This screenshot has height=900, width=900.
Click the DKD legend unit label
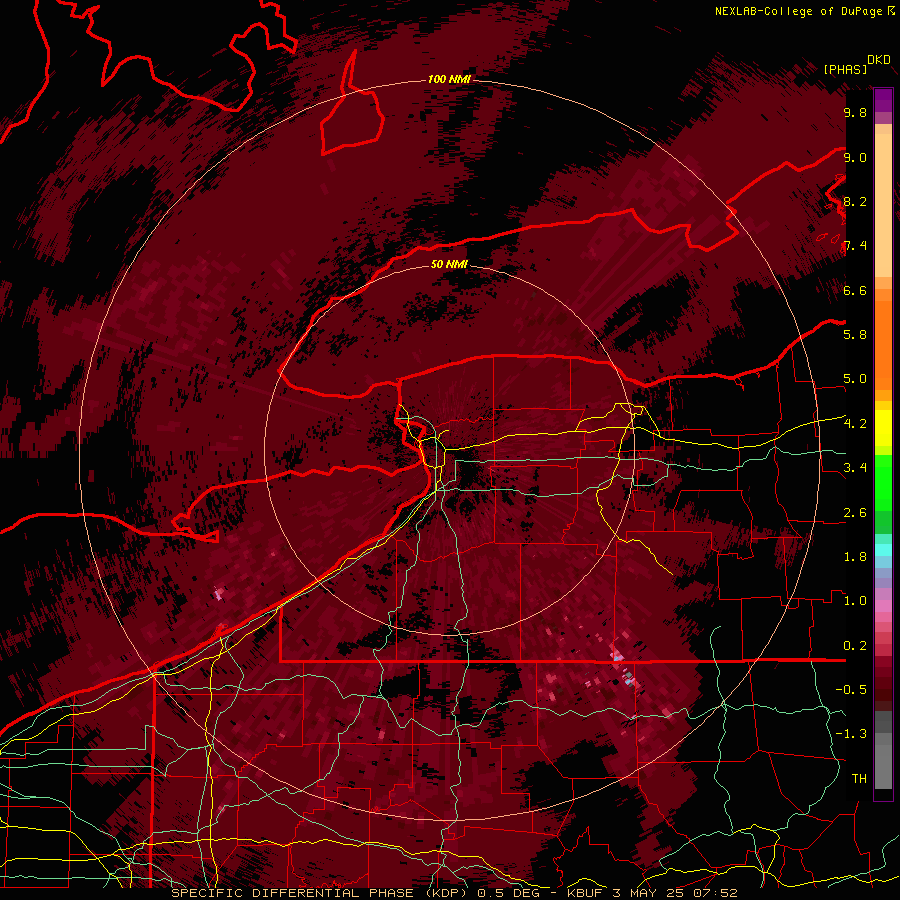click(878, 60)
